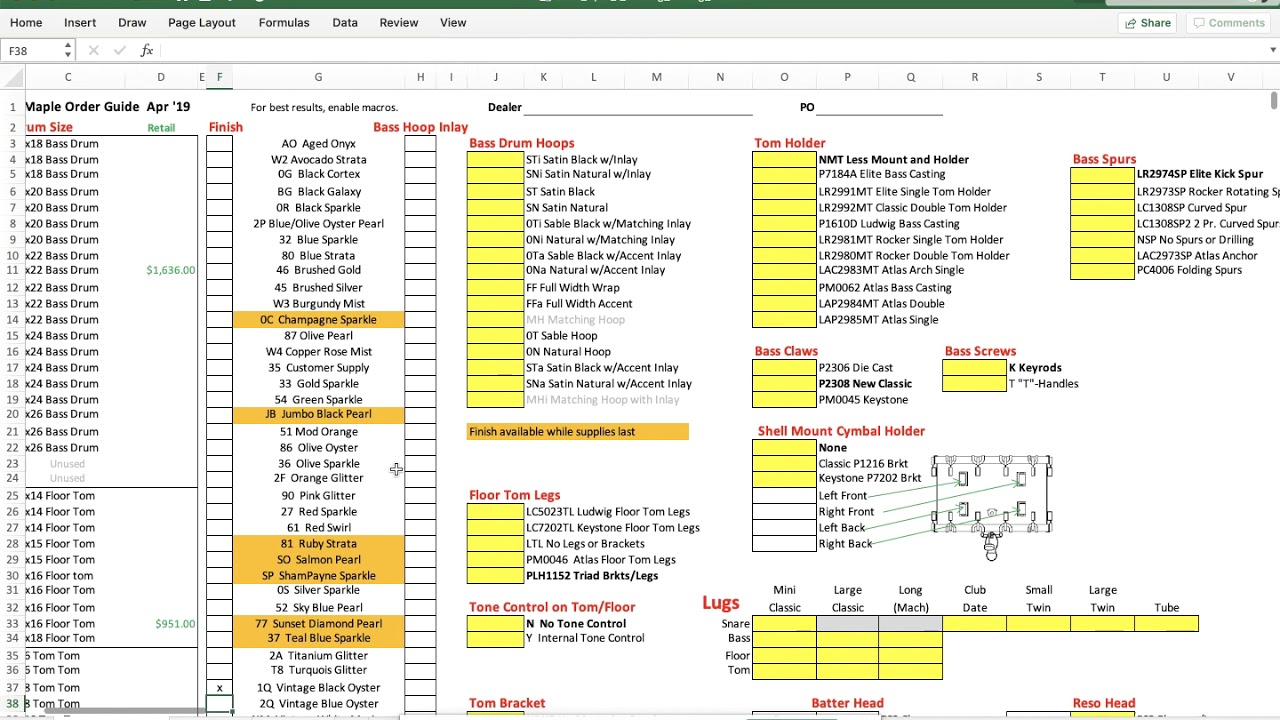Click the 'Dealer' label cell
This screenshot has height=720, width=1280.
click(505, 107)
